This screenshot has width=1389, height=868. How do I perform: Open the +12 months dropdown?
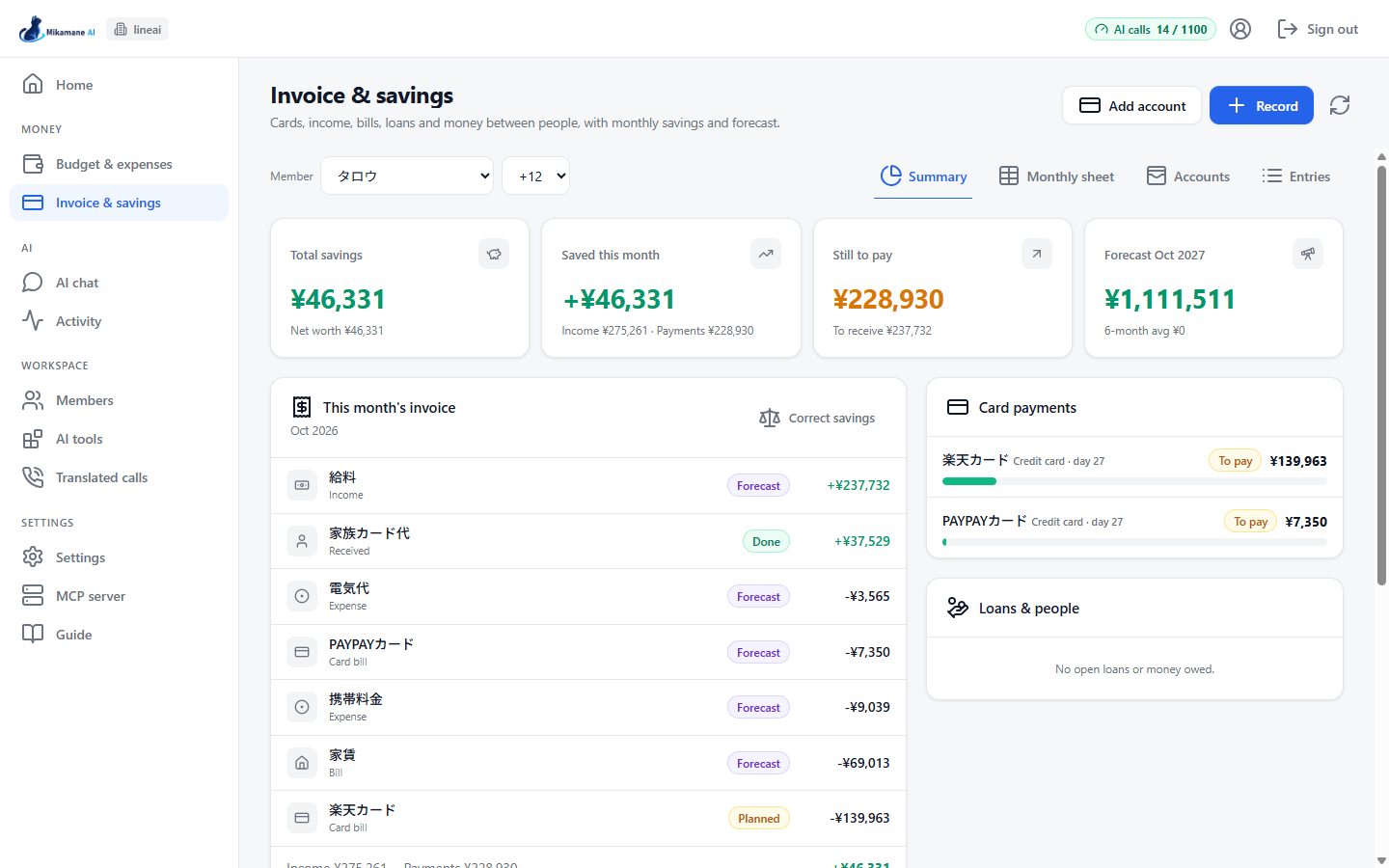pos(536,176)
